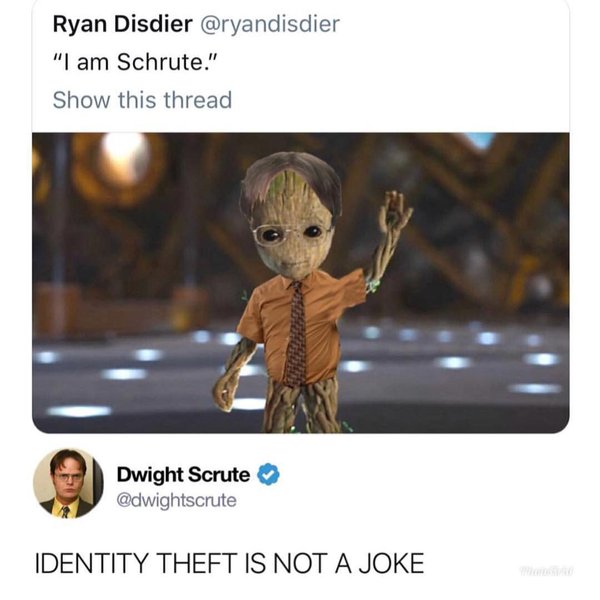Open the Show this thread link
Image resolution: width=600 pixels, height=600 pixels.
coord(142,100)
